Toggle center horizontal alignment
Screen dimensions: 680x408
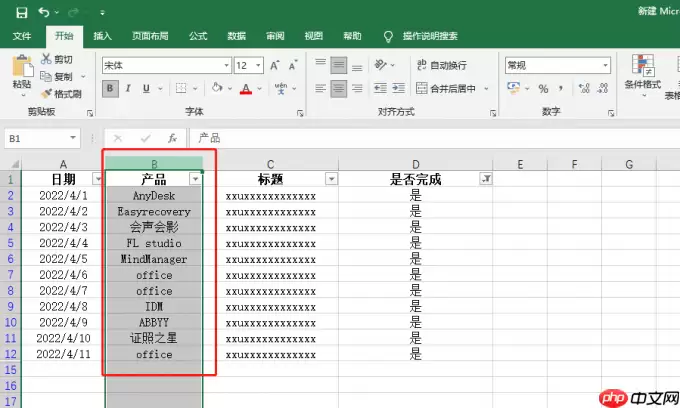click(x=339, y=88)
